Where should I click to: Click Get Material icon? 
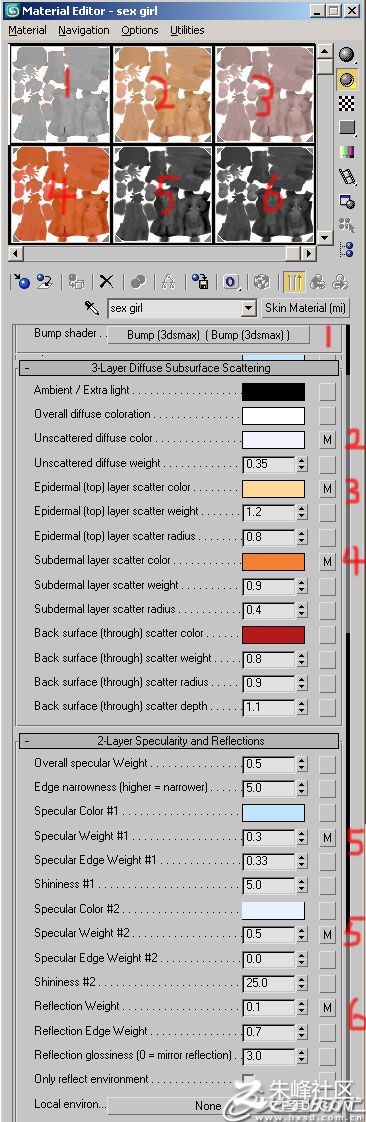coord(21,281)
